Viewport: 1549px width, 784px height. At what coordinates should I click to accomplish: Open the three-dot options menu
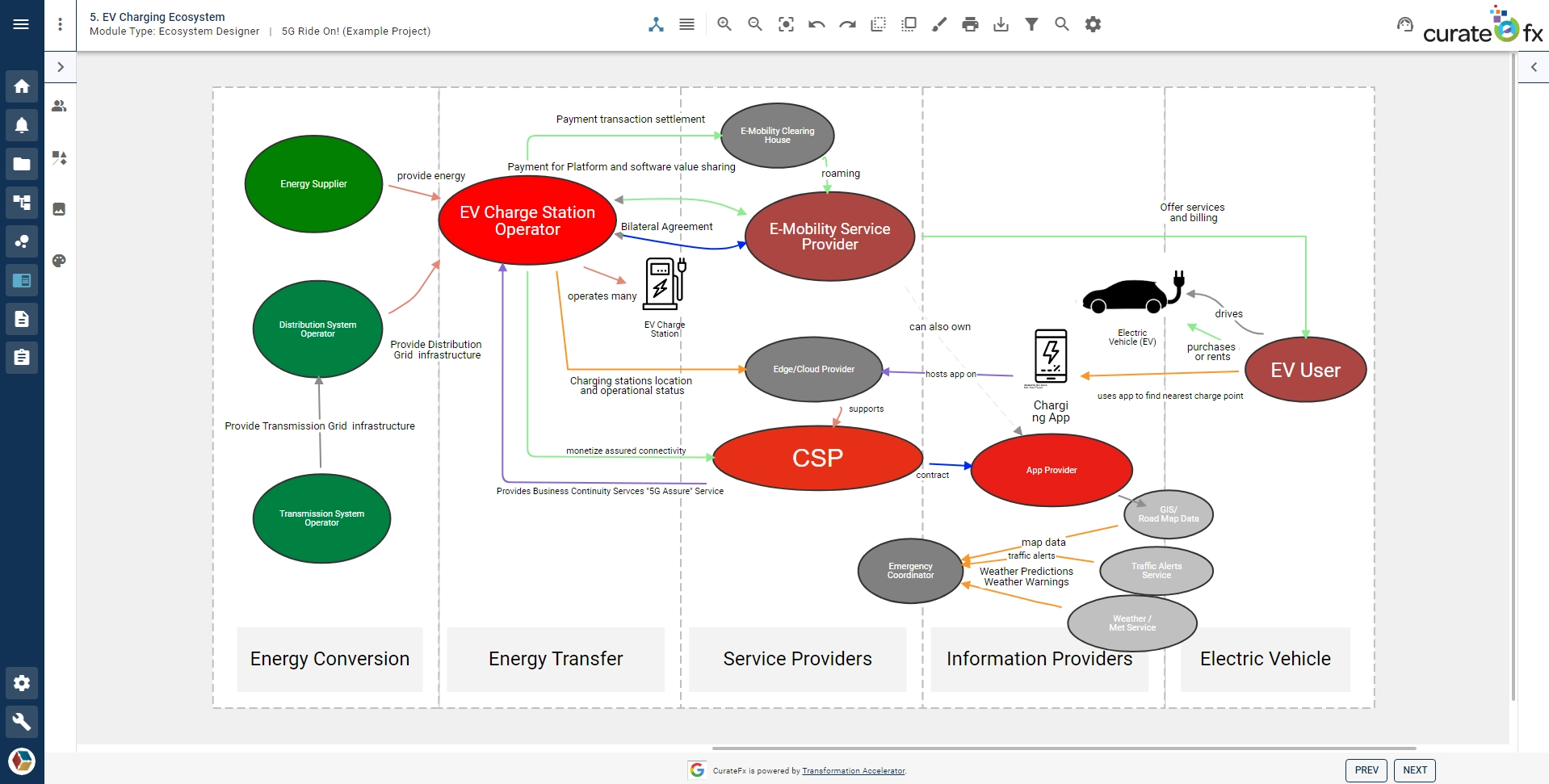[x=60, y=24]
